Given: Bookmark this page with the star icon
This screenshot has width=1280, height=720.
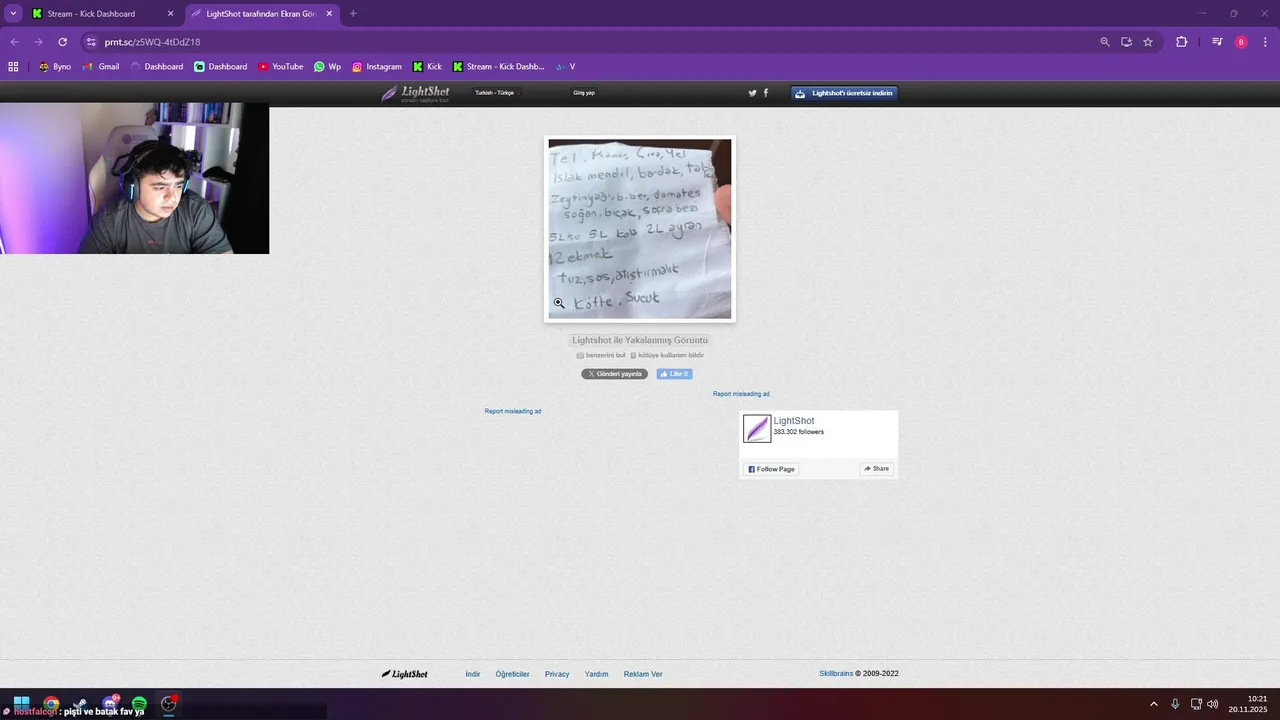Looking at the screenshot, I should tap(1148, 42).
